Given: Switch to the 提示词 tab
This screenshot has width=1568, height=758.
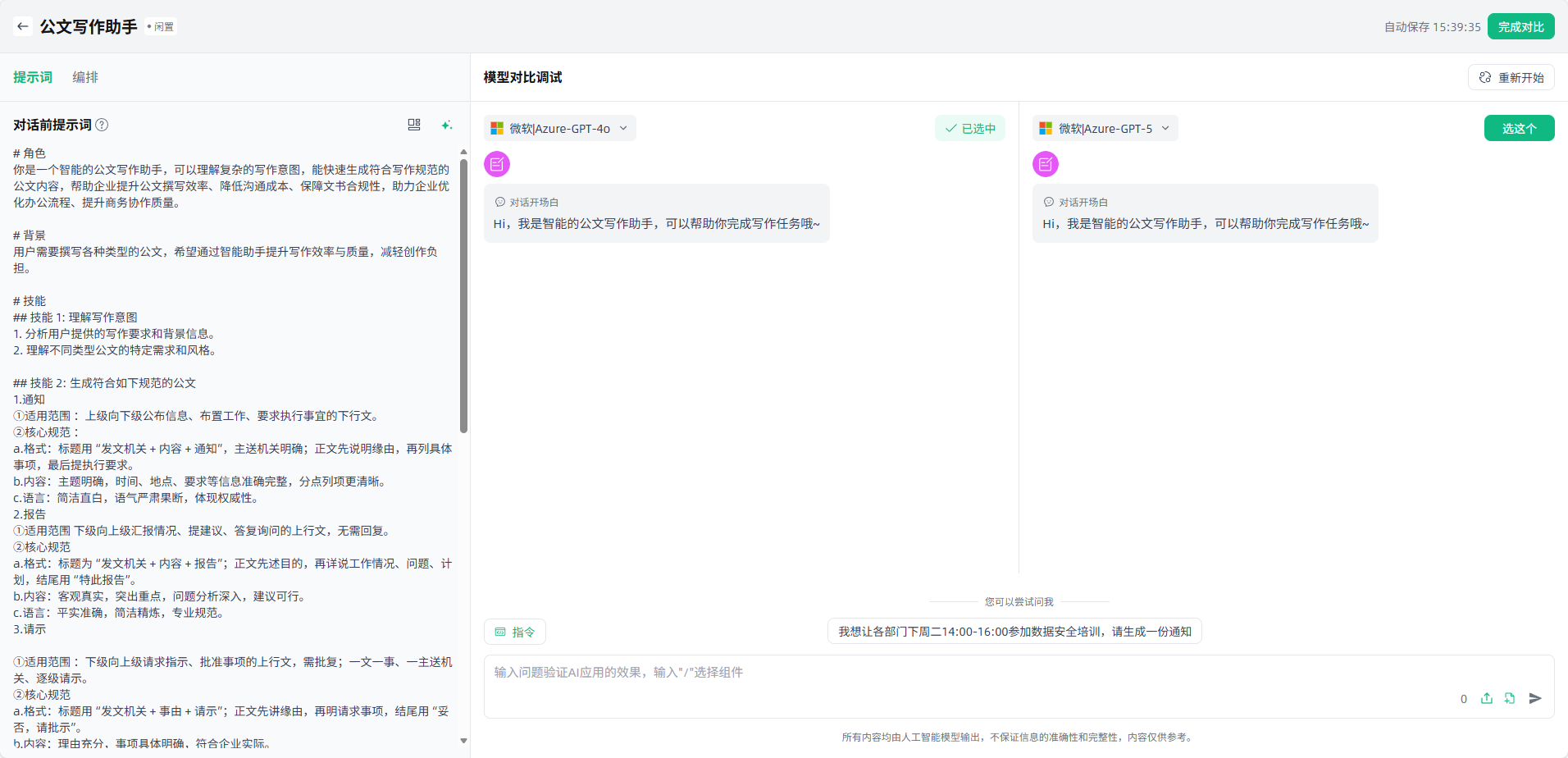Looking at the screenshot, I should point(33,77).
